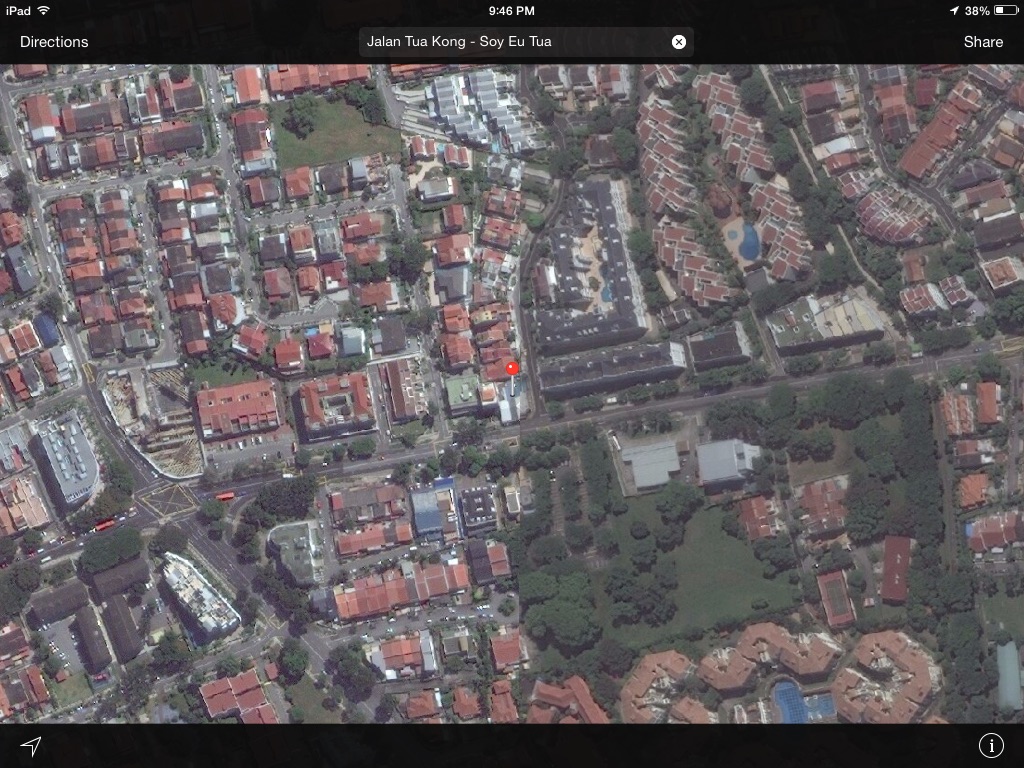This screenshot has width=1024, height=768.
Task: Tap the iPad carrier label
Action: [x=18, y=10]
